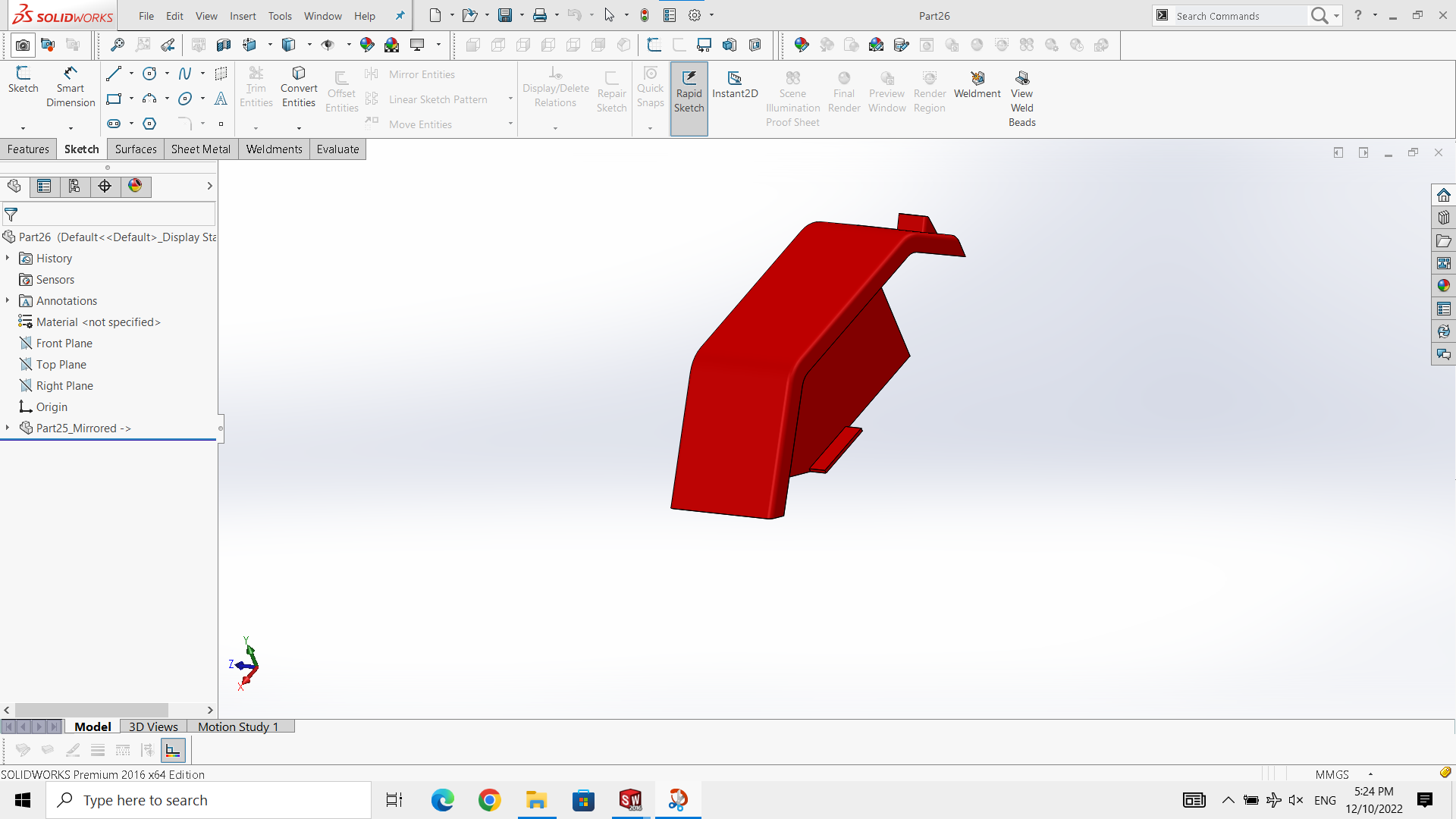The width and height of the screenshot is (1456, 819).
Task: Click the Convert Entities icon
Action: pyautogui.click(x=299, y=86)
